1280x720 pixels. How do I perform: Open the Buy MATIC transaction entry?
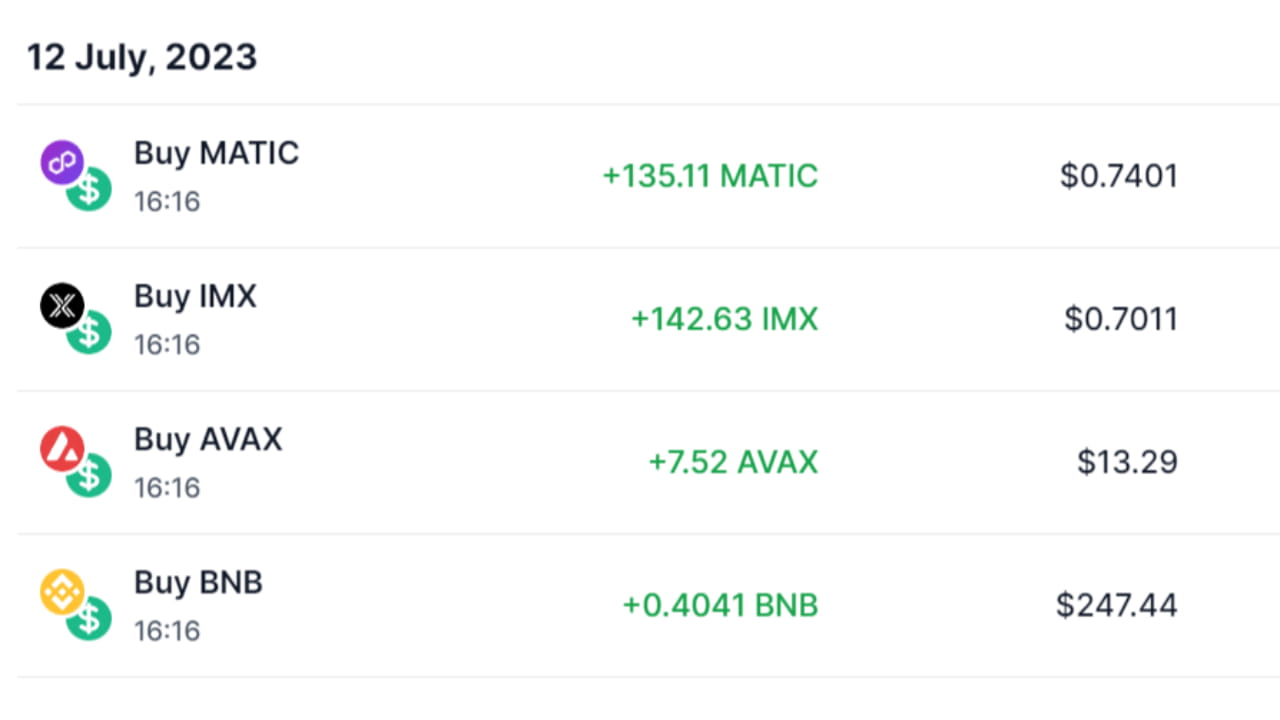point(216,153)
